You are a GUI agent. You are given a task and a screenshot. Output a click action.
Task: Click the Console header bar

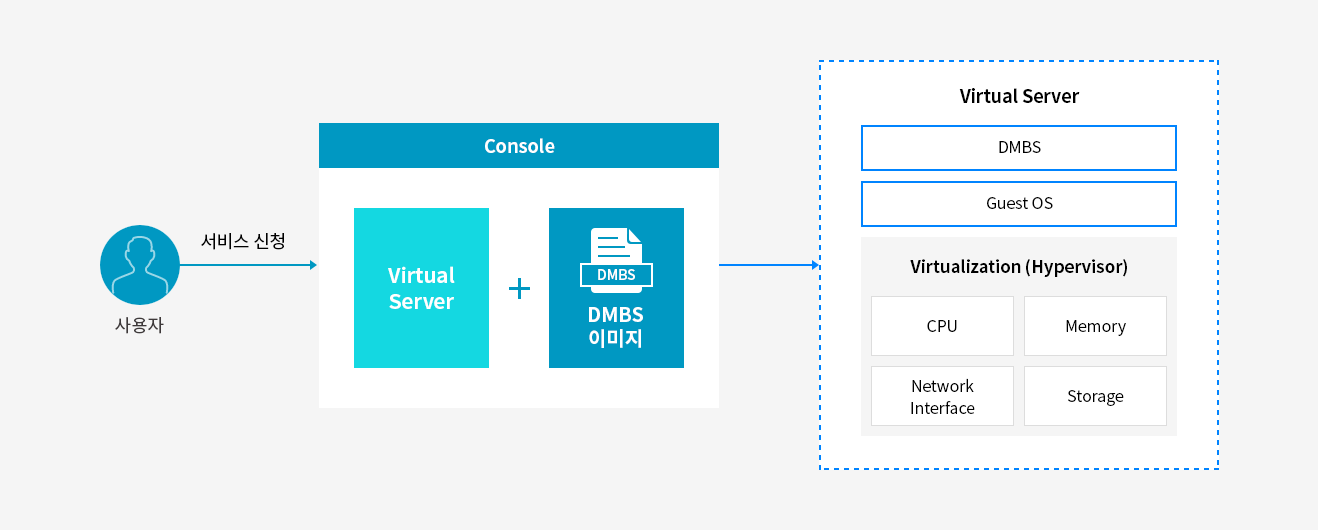[518, 146]
